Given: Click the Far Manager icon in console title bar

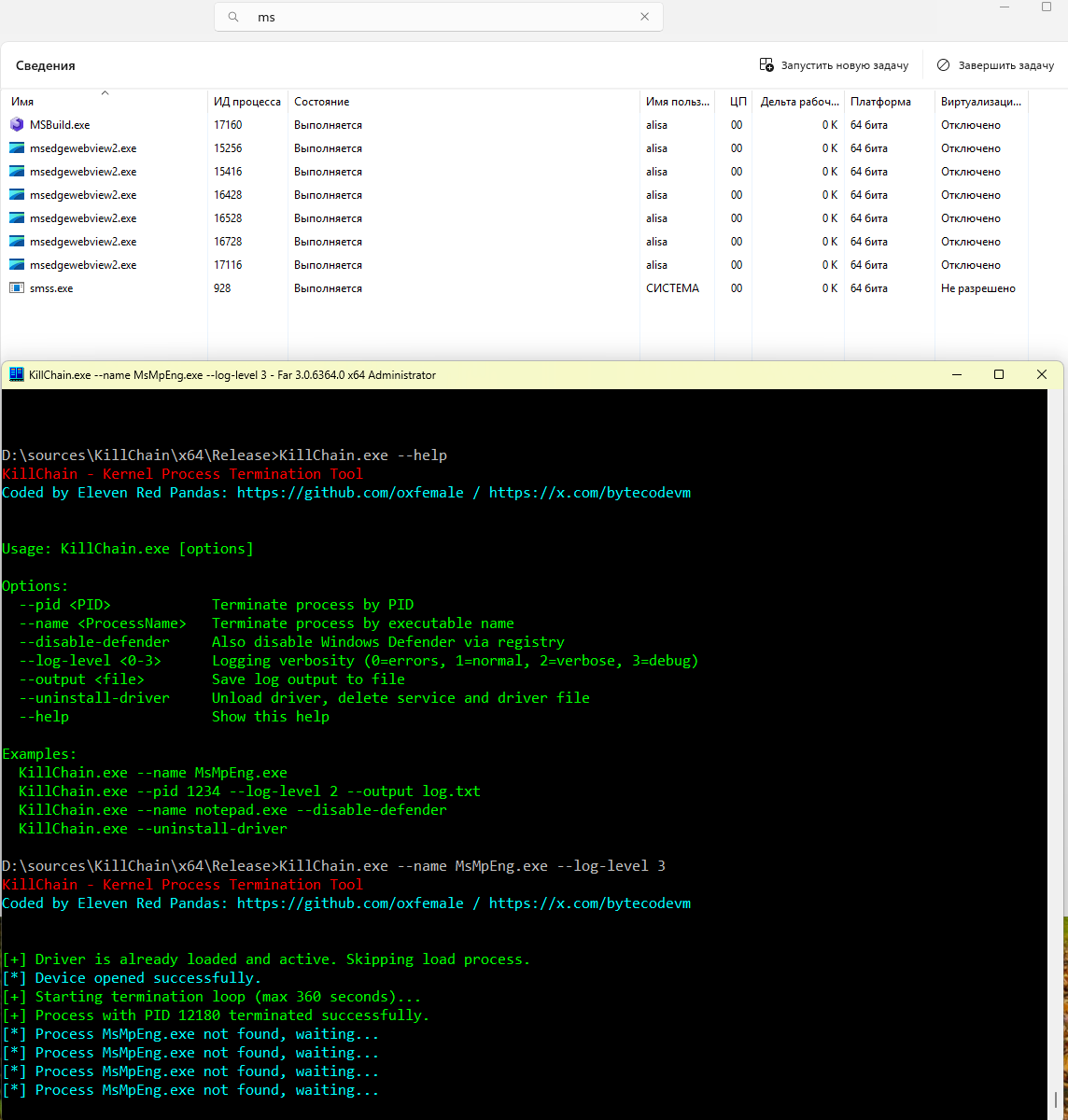Looking at the screenshot, I should click(x=16, y=374).
